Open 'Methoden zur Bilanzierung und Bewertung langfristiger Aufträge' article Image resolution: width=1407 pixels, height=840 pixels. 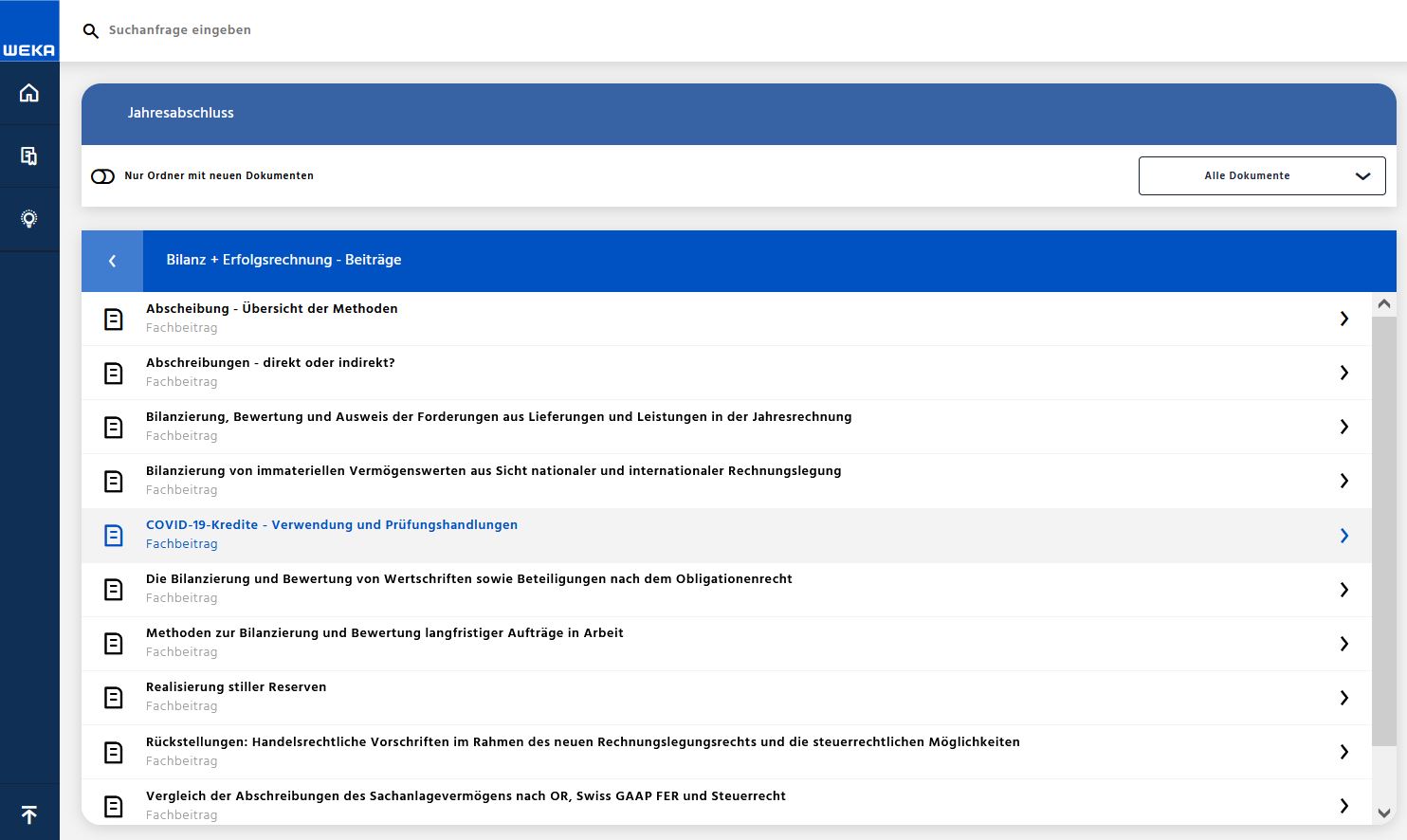click(x=384, y=633)
